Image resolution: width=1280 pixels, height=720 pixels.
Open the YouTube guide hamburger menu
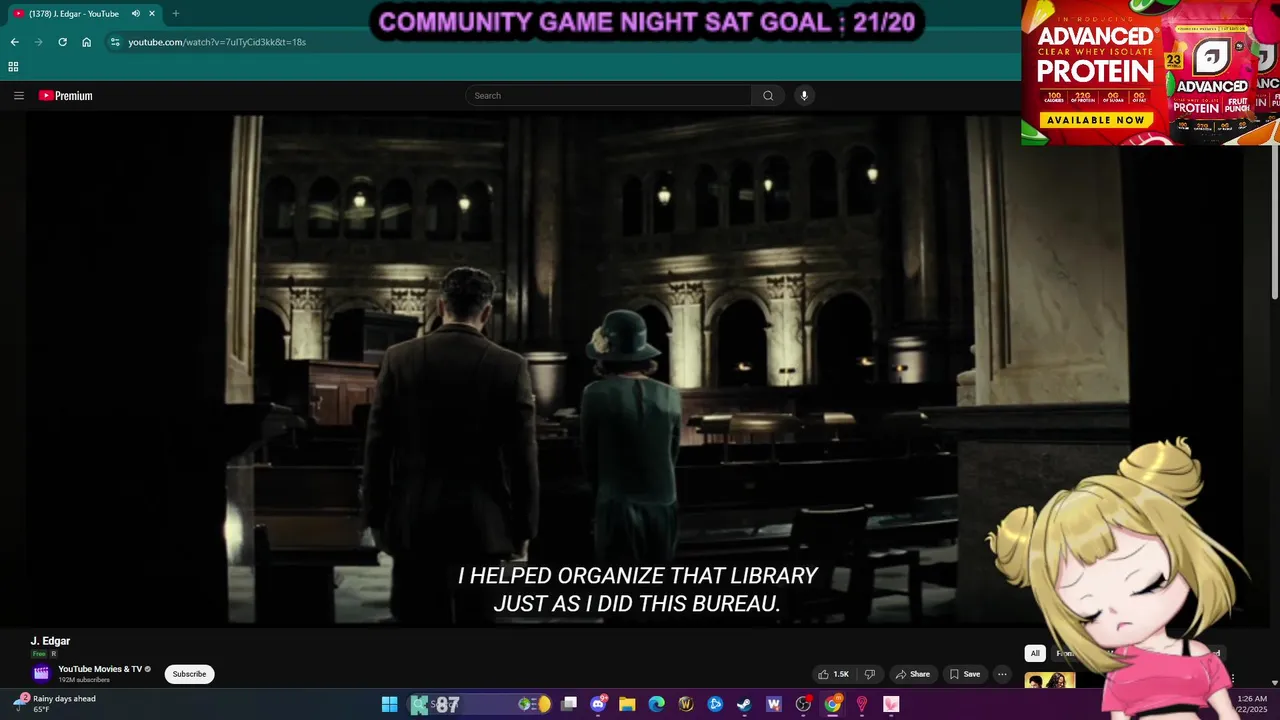[18, 96]
